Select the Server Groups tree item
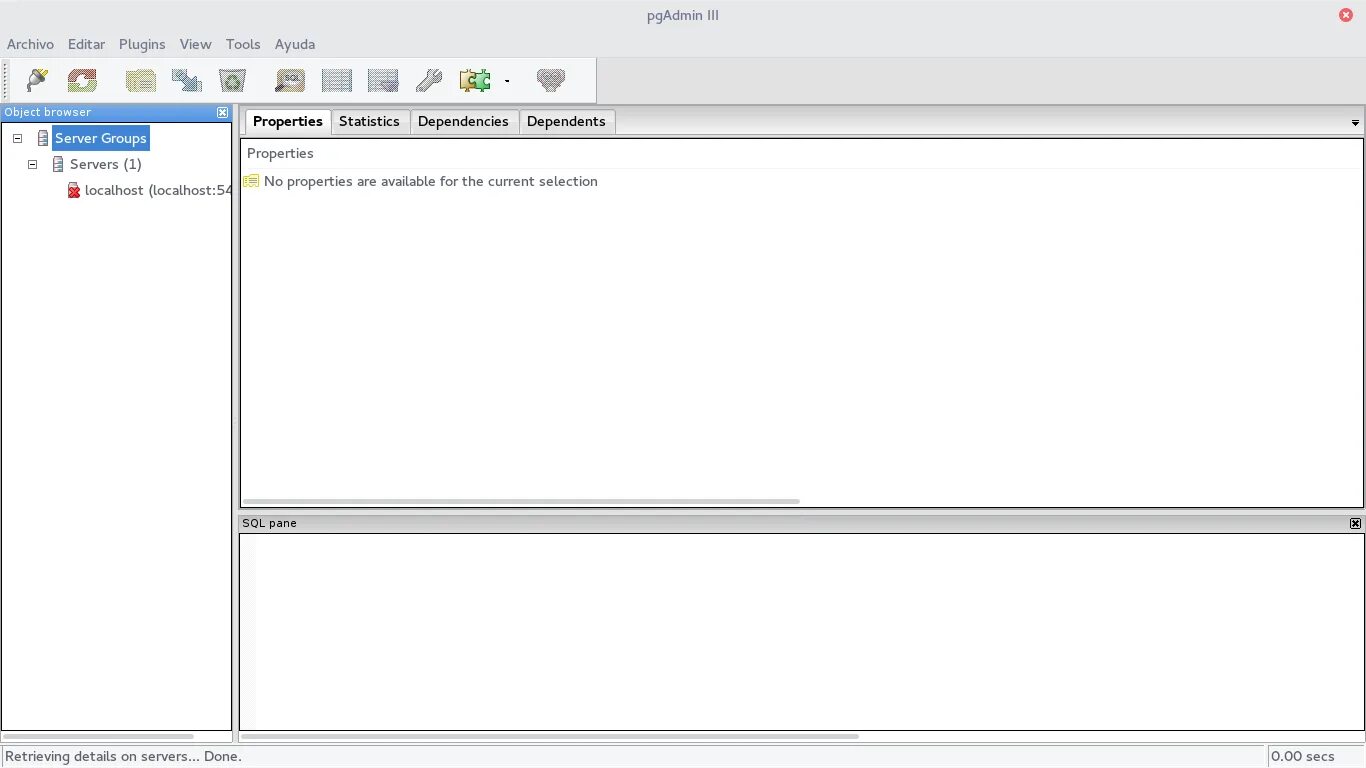This screenshot has height=768, width=1366. 101,138
